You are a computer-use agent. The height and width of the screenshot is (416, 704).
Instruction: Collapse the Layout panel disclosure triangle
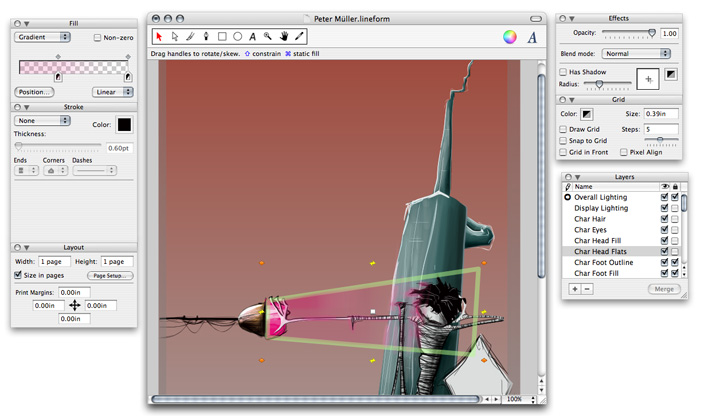(x=26, y=248)
